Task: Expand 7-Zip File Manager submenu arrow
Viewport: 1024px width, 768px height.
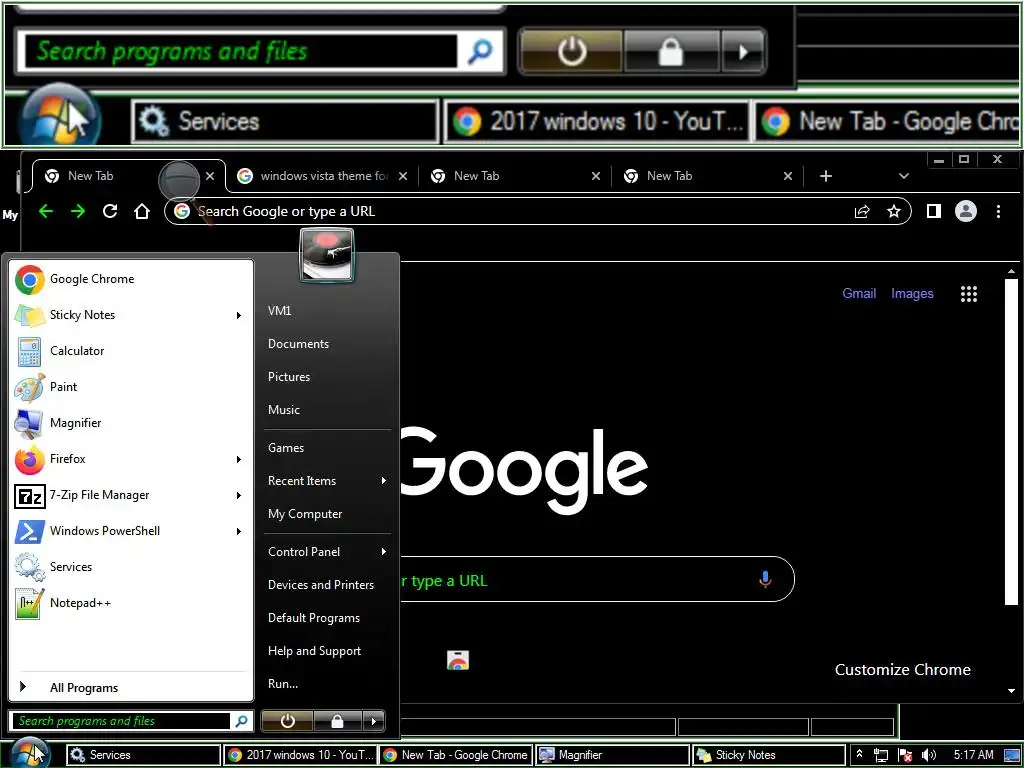Action: pyautogui.click(x=239, y=496)
